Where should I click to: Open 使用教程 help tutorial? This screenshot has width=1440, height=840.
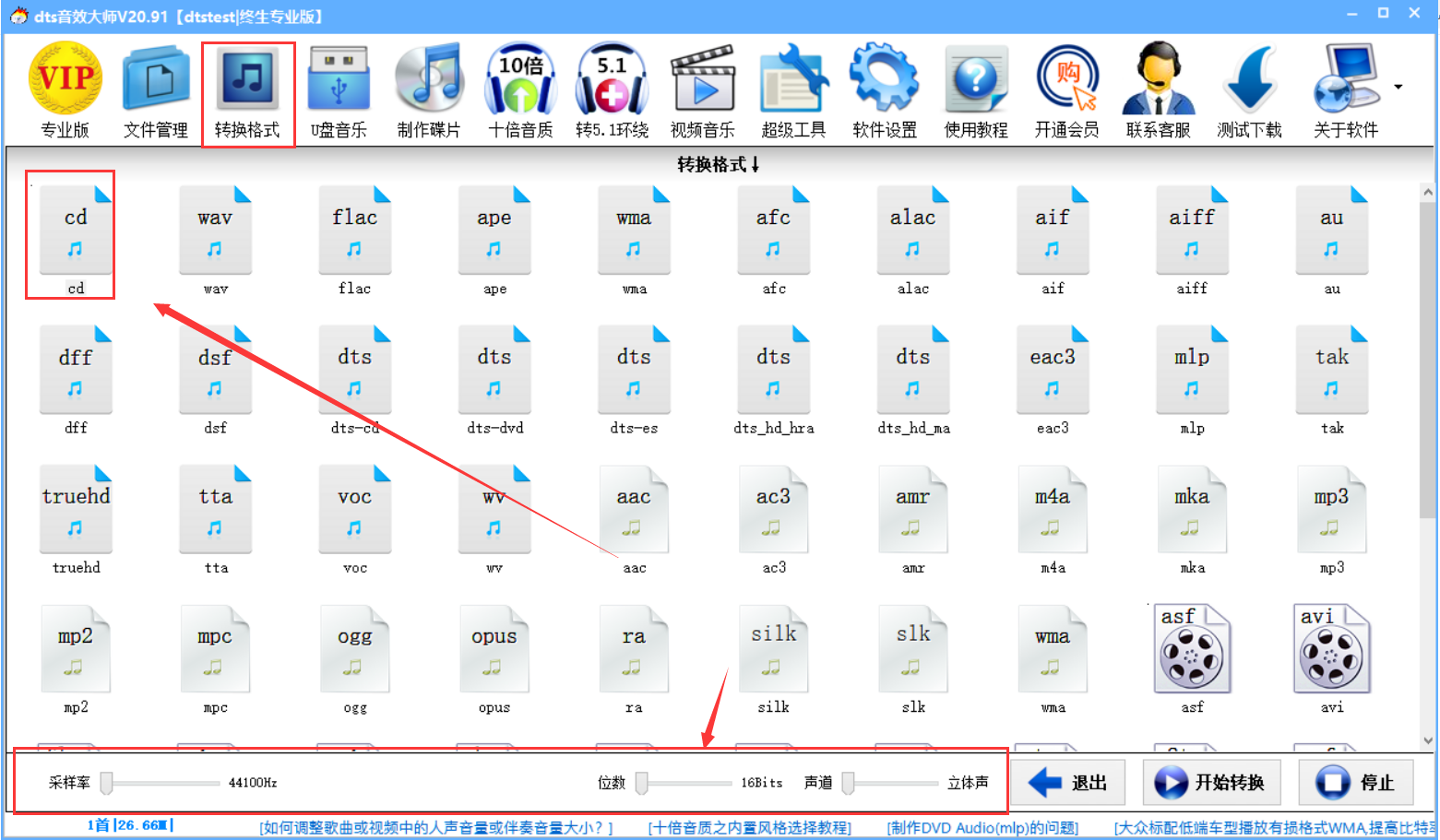coord(976,91)
